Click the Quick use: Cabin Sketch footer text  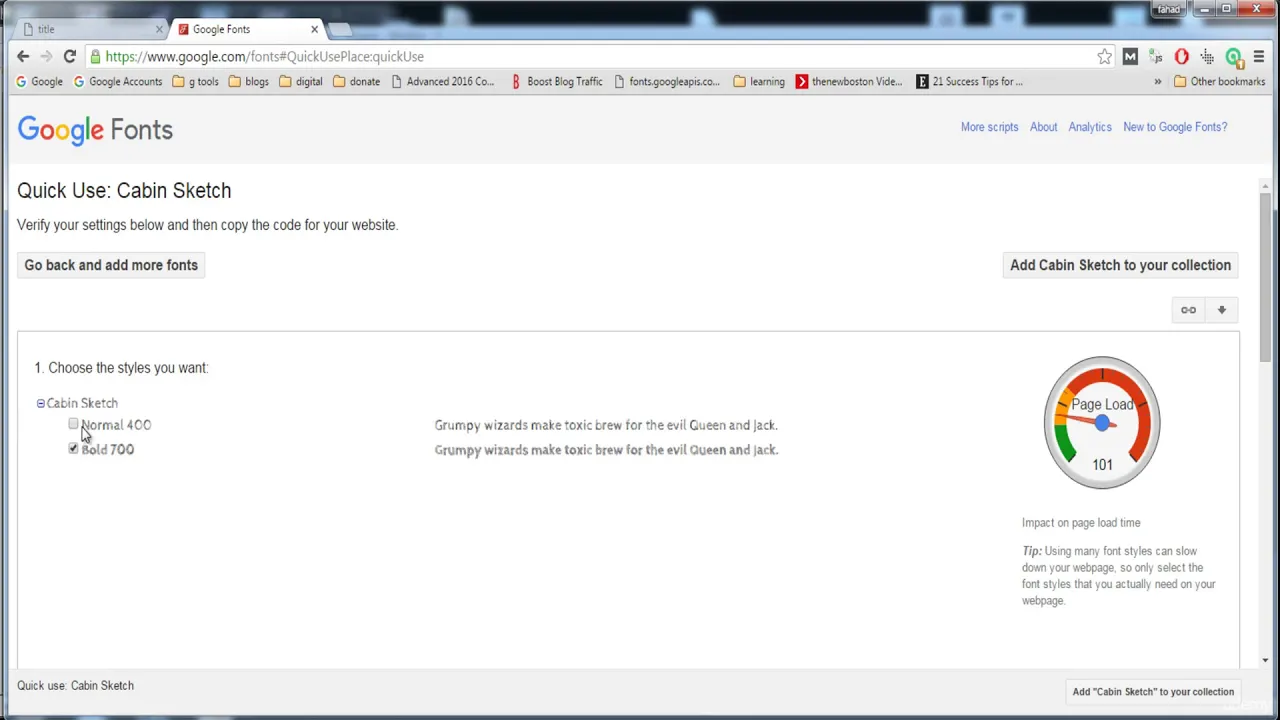tap(75, 686)
